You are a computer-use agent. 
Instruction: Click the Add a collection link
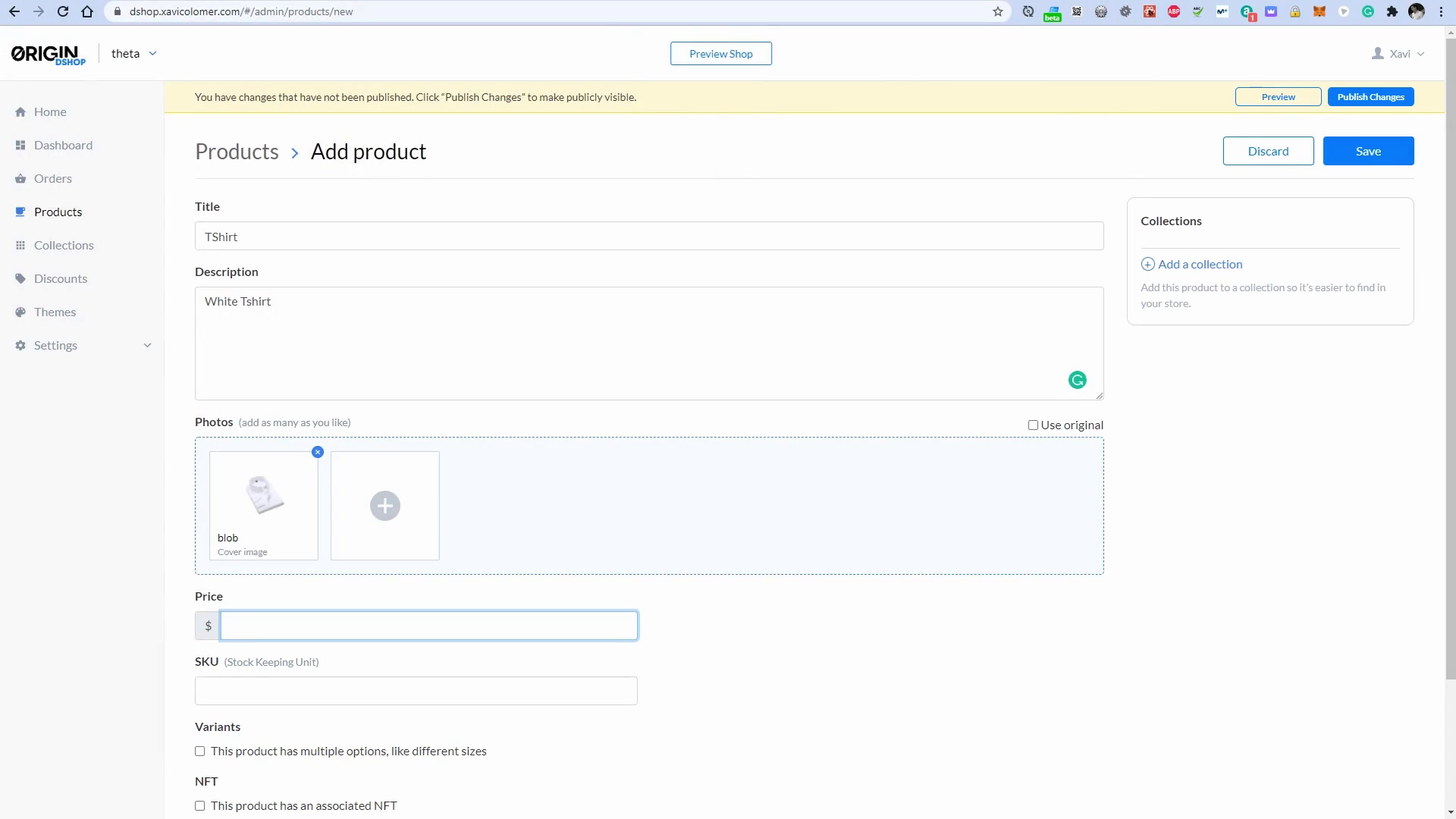click(1200, 264)
